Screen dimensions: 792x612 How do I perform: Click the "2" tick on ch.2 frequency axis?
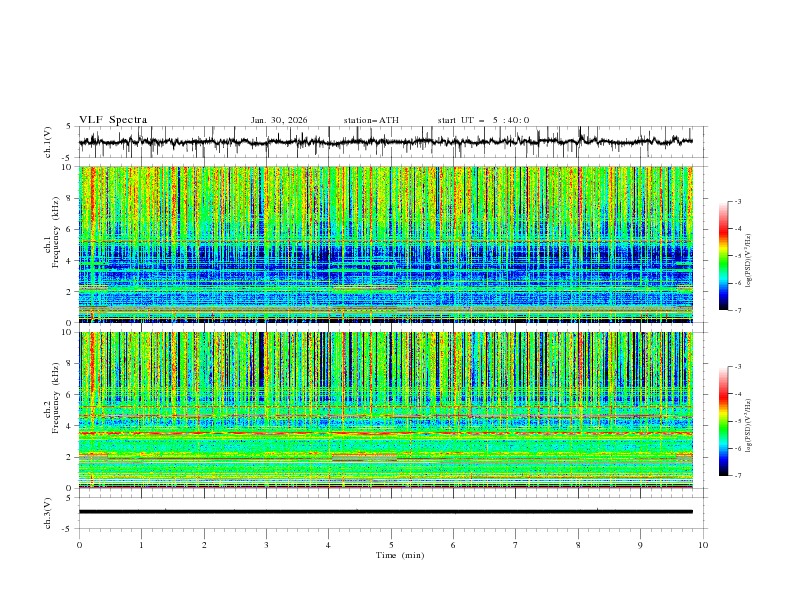coord(71,457)
